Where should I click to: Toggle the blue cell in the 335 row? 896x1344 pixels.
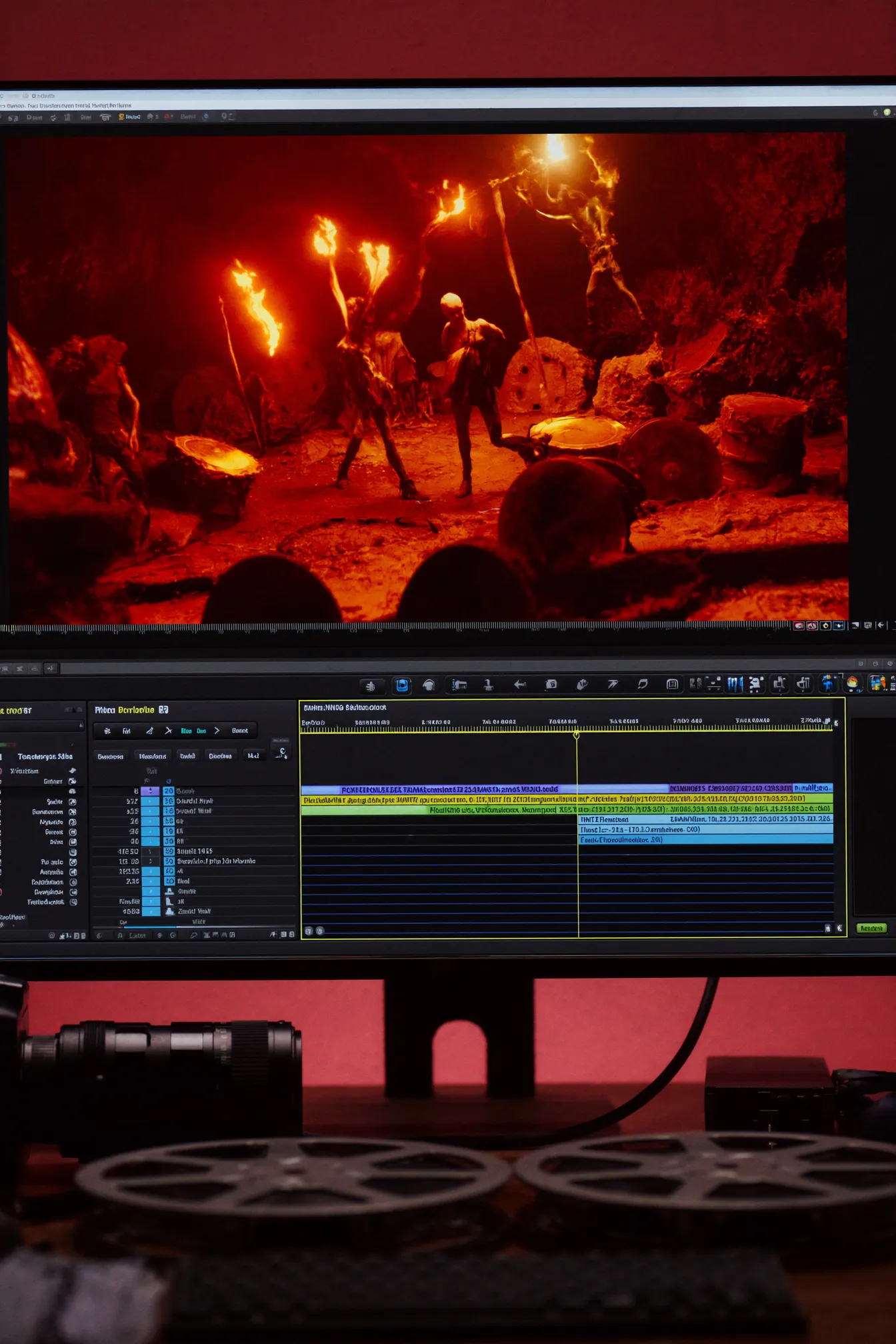pos(151,811)
